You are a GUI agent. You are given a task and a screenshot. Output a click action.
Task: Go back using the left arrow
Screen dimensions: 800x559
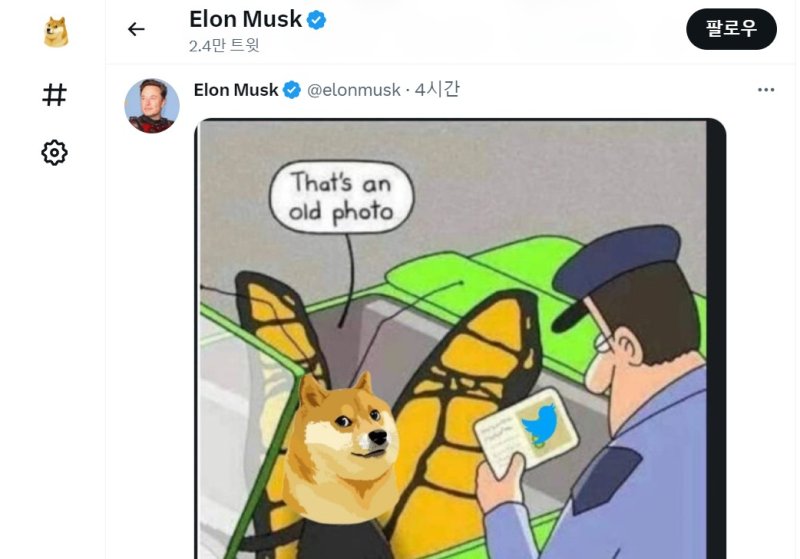tap(136, 29)
